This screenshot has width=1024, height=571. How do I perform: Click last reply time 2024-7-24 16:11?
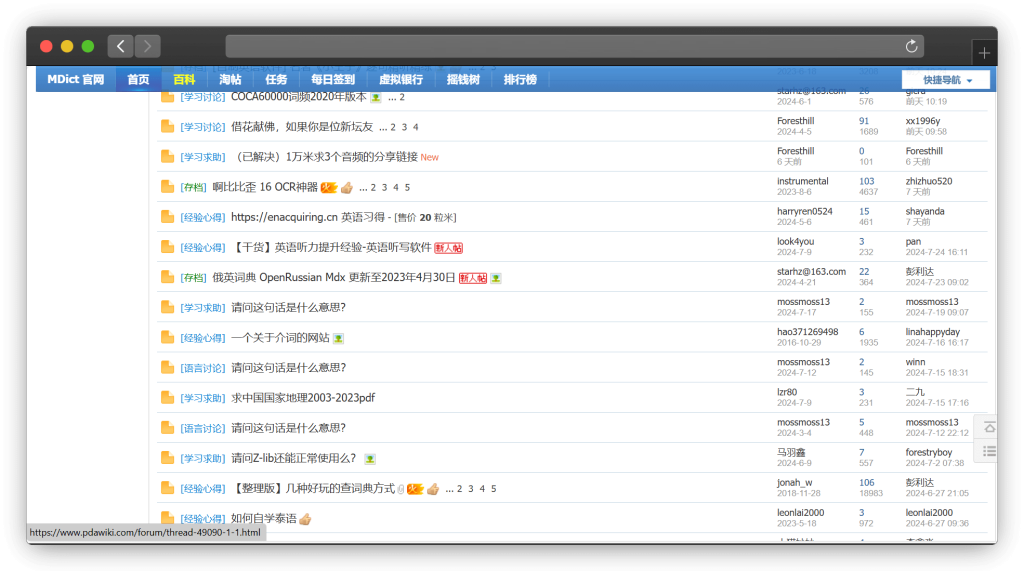tap(936, 252)
